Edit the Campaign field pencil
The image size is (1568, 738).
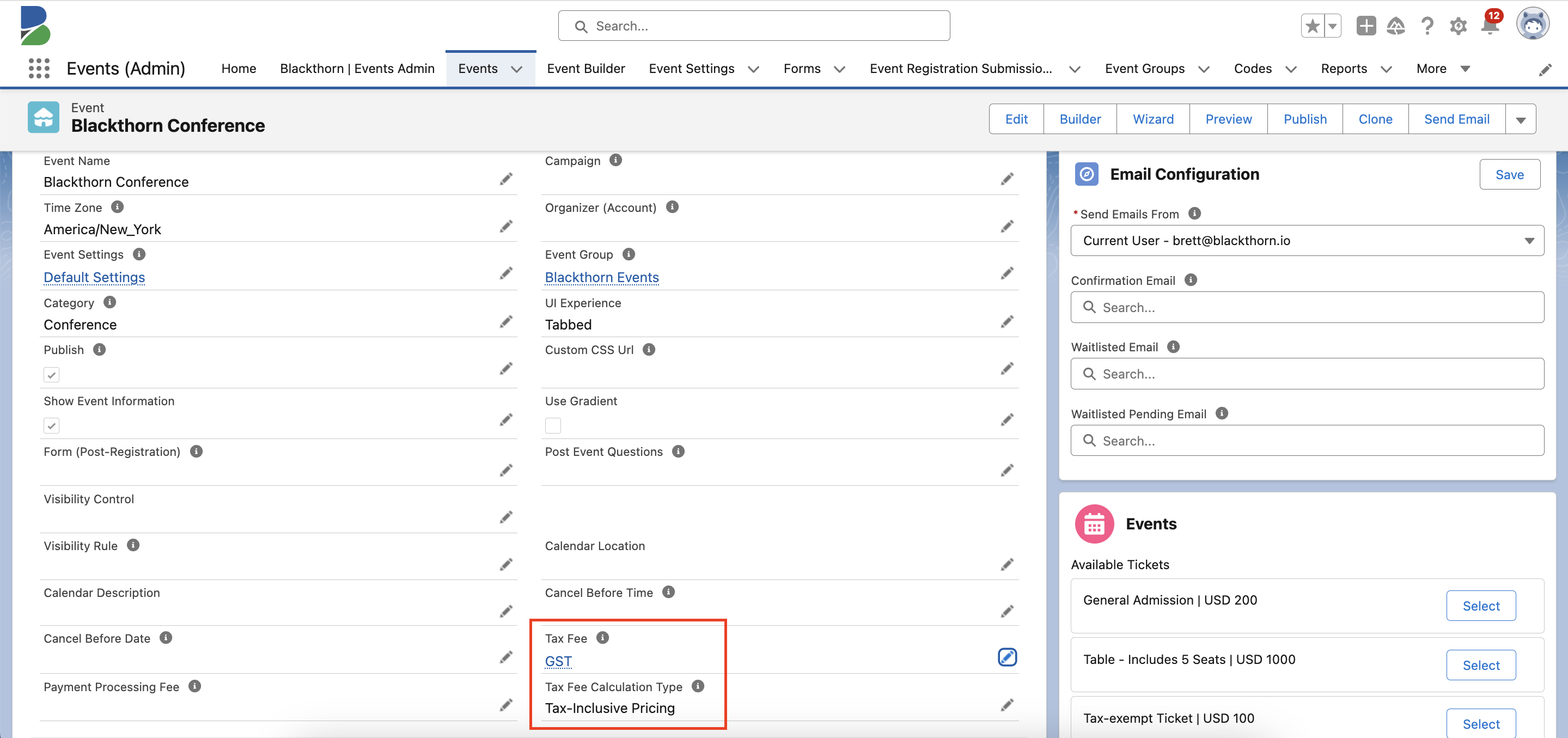1008,179
